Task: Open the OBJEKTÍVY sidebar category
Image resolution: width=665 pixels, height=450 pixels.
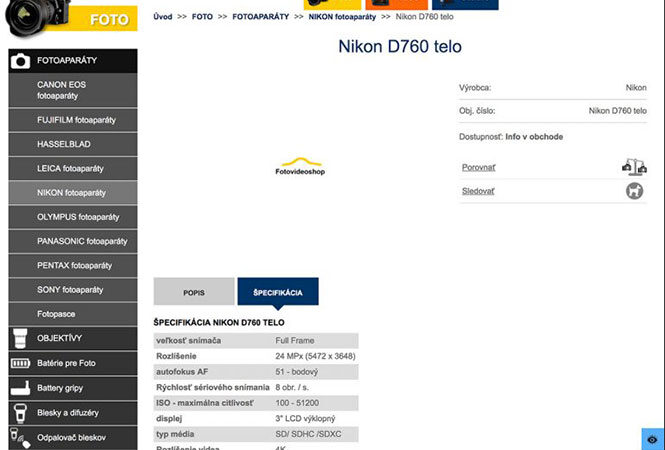Action: coord(73,338)
